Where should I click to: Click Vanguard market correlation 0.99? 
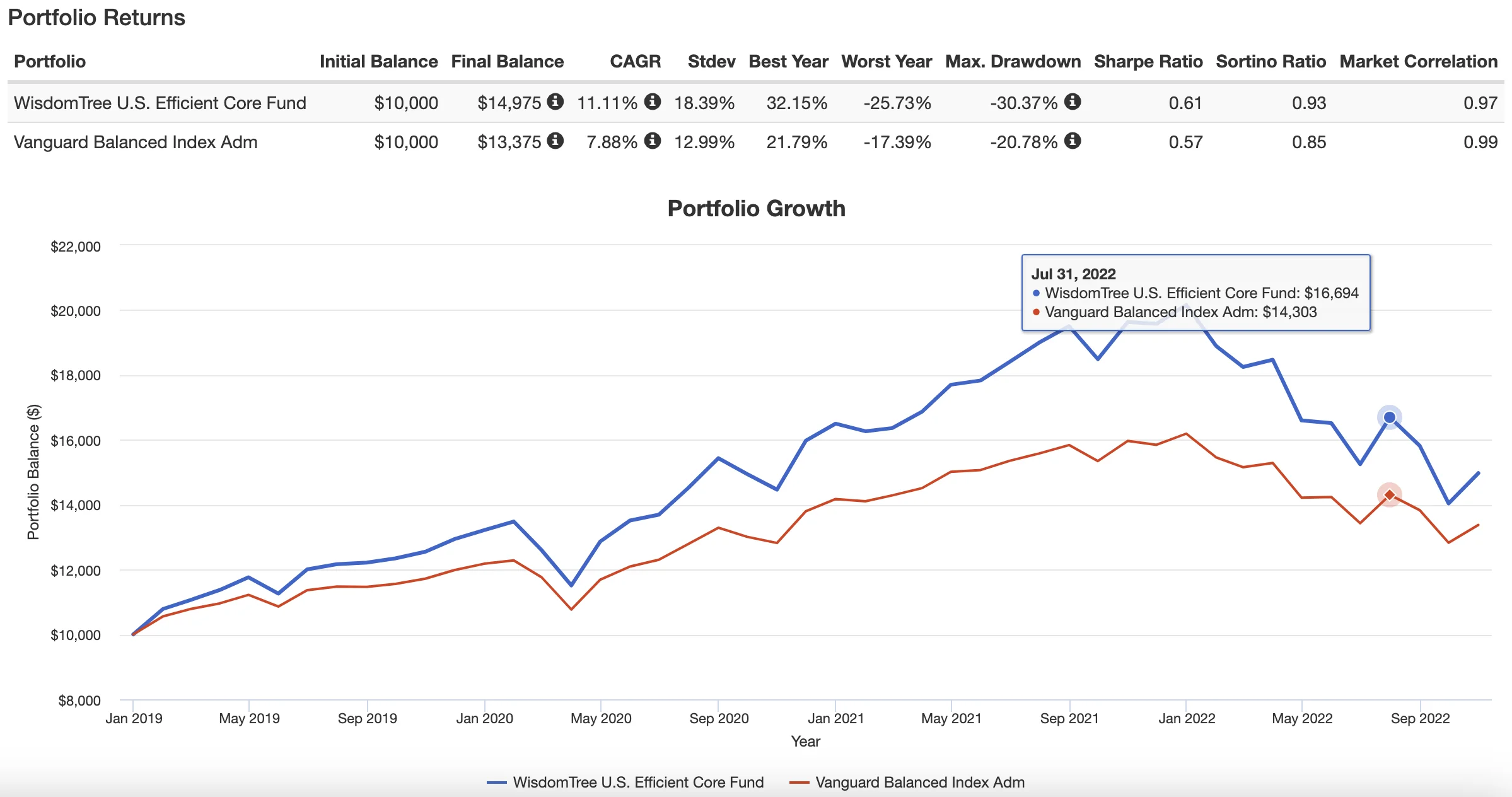point(1480,142)
